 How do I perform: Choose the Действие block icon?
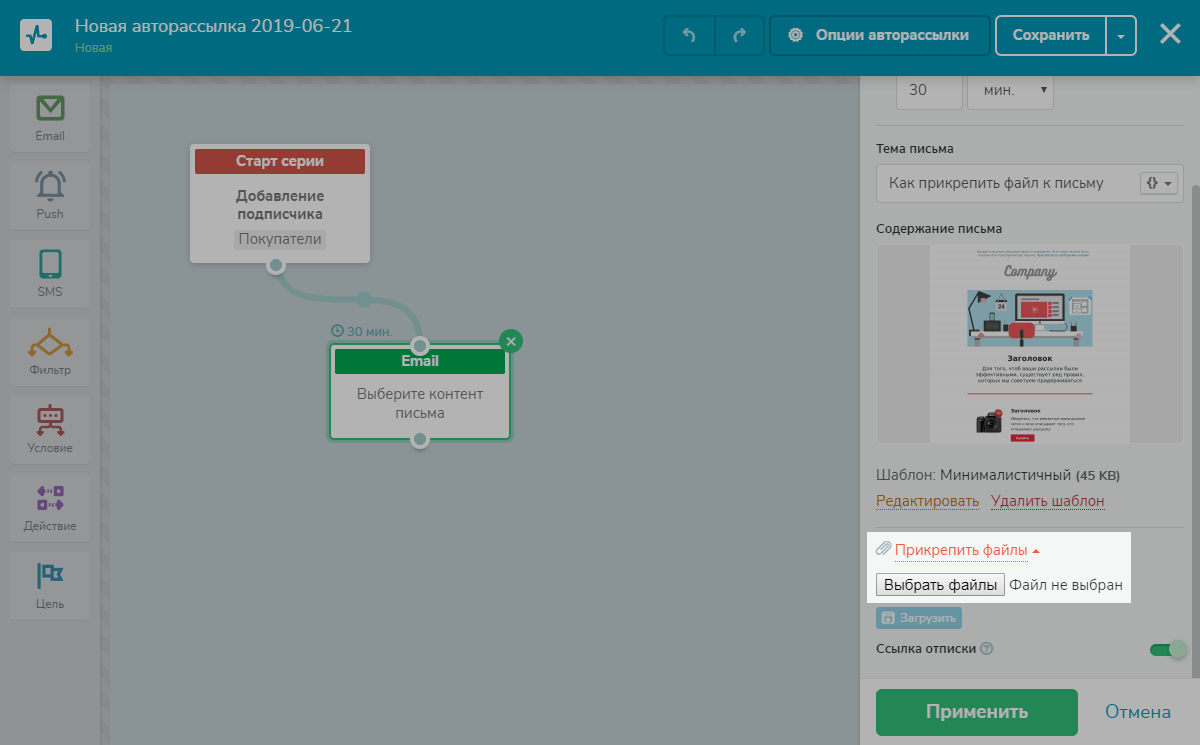50,498
